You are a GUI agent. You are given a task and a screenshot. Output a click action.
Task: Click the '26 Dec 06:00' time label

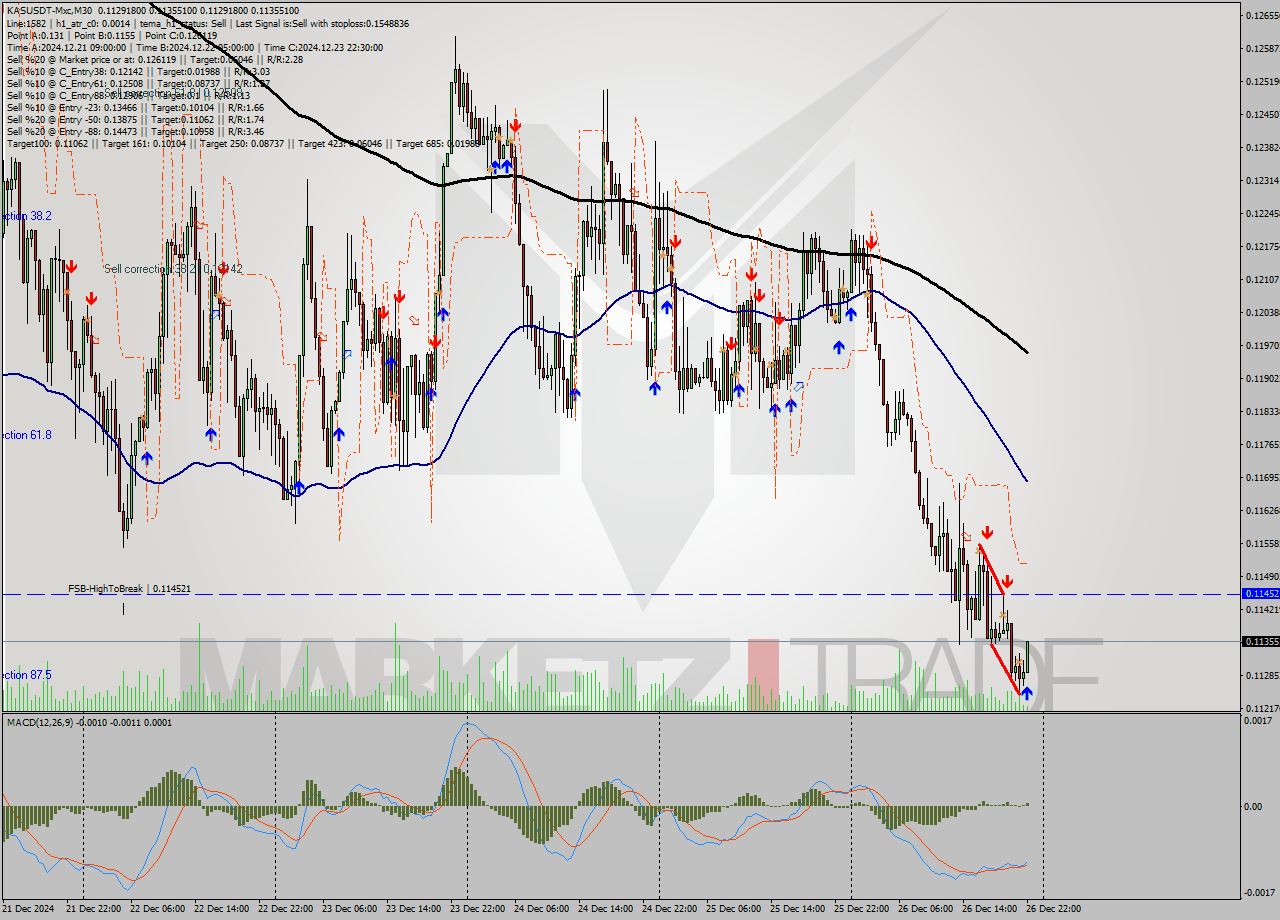click(925, 908)
